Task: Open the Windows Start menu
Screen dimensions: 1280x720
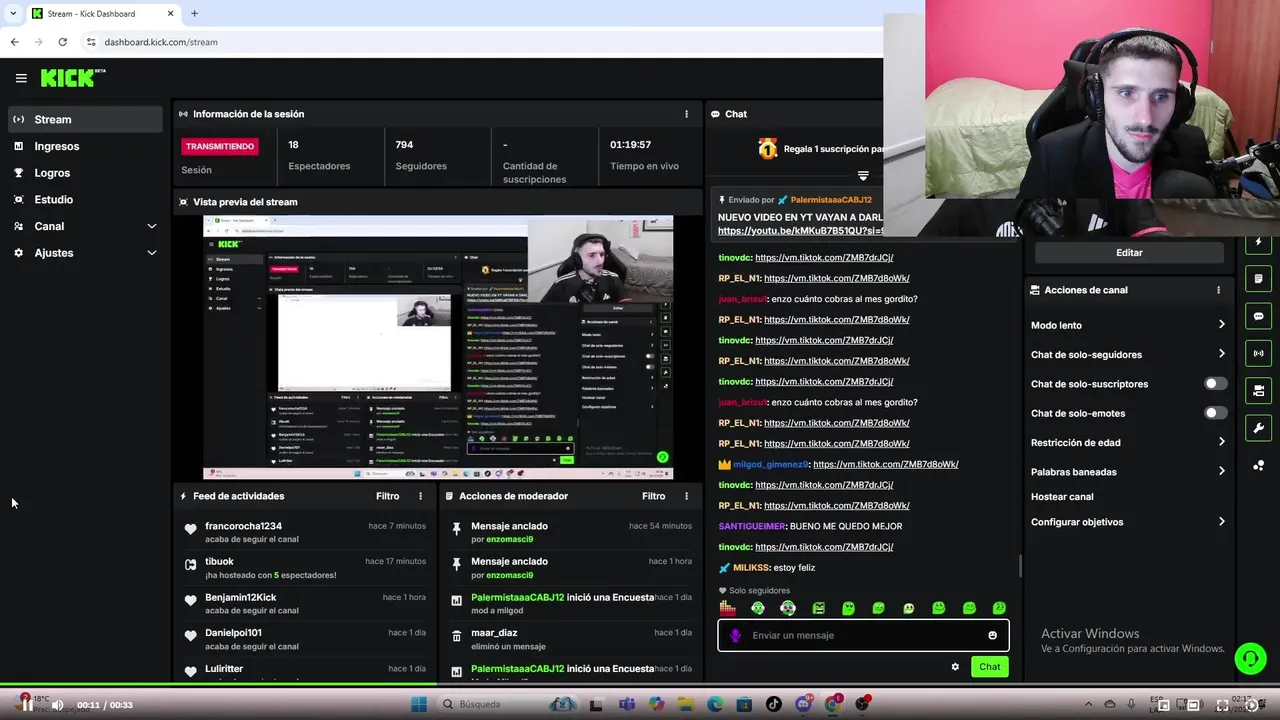Action: [419, 704]
